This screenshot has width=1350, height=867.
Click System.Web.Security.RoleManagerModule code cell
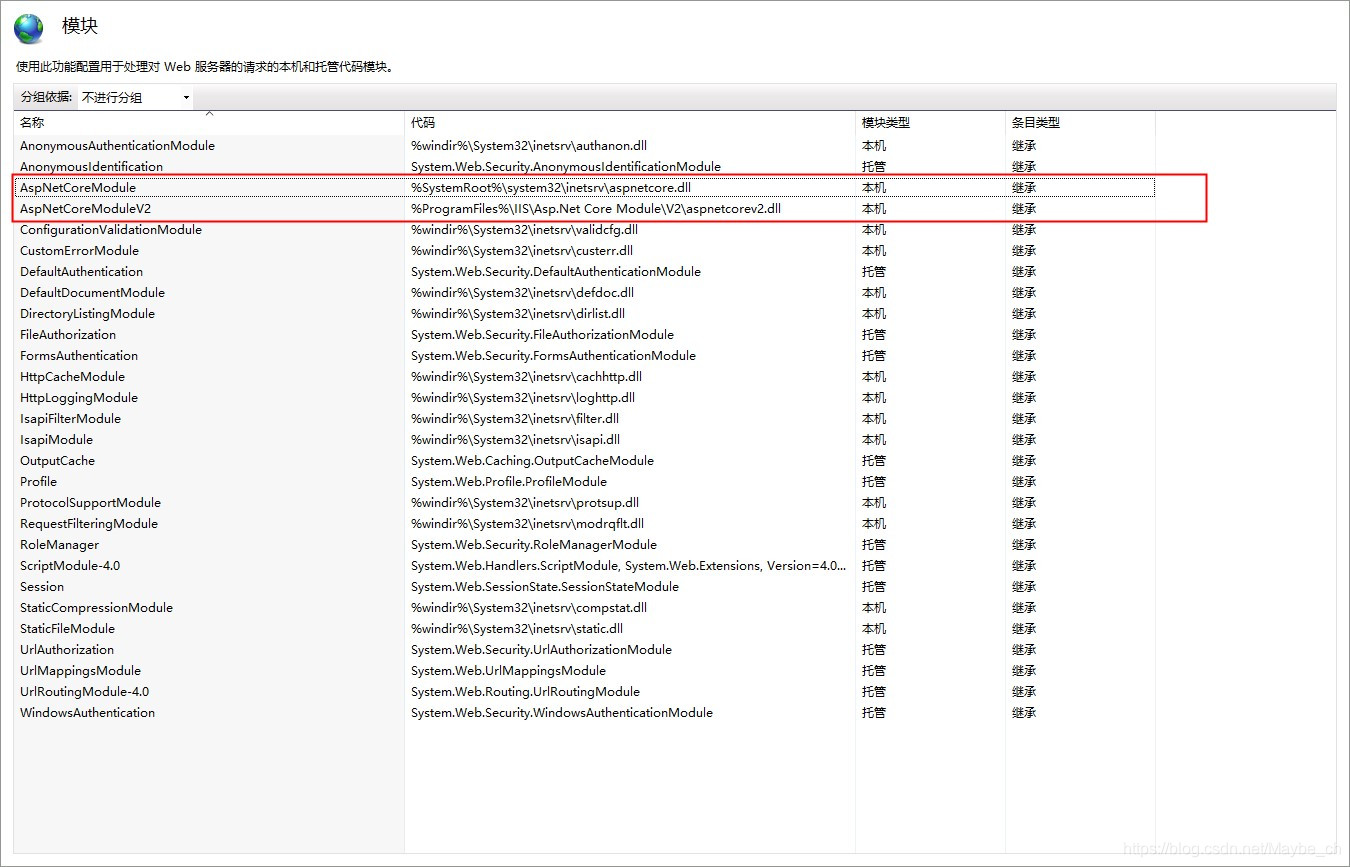click(x=534, y=544)
